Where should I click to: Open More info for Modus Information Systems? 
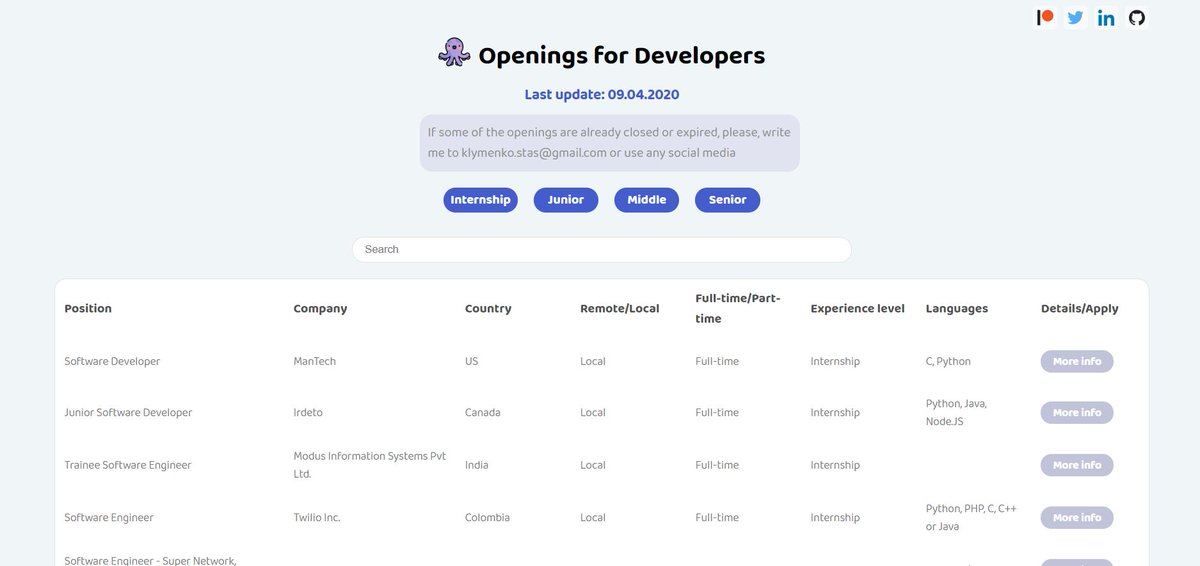(1077, 465)
